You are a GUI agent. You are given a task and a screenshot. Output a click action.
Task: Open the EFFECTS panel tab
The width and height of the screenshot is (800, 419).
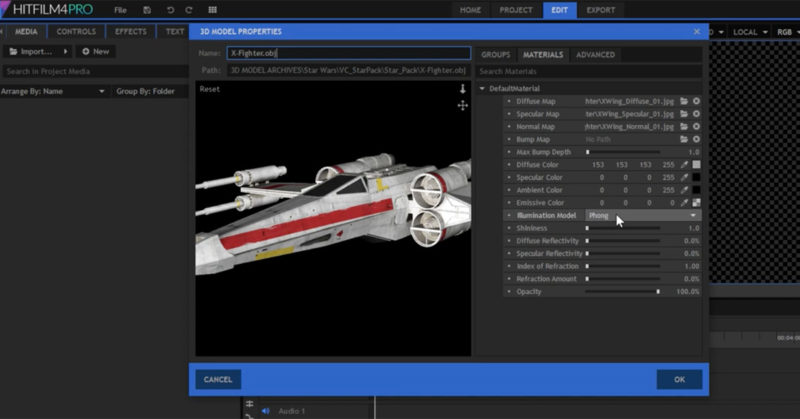[131, 32]
